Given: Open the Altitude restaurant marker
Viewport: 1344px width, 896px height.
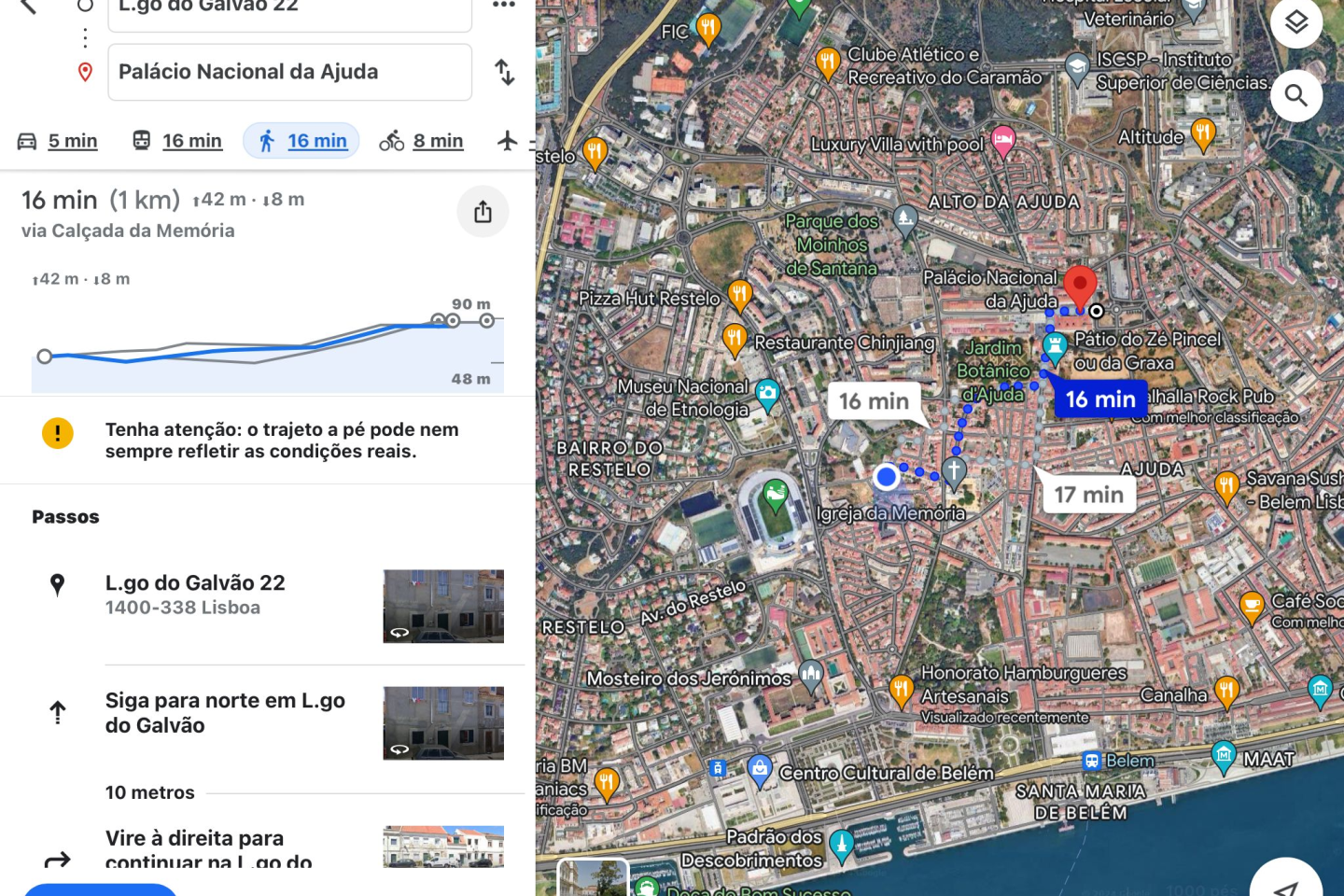Looking at the screenshot, I should [x=1203, y=135].
